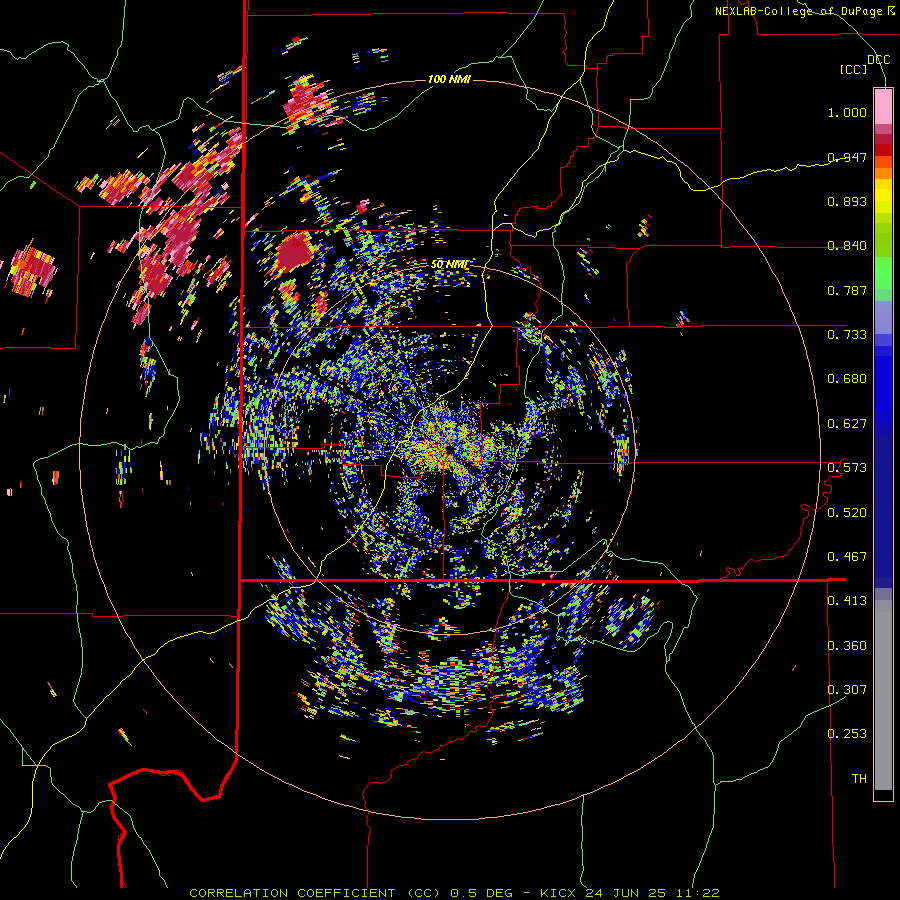900x900 pixels.
Task: Click the 100 NMI range ring label
Action: (449, 79)
